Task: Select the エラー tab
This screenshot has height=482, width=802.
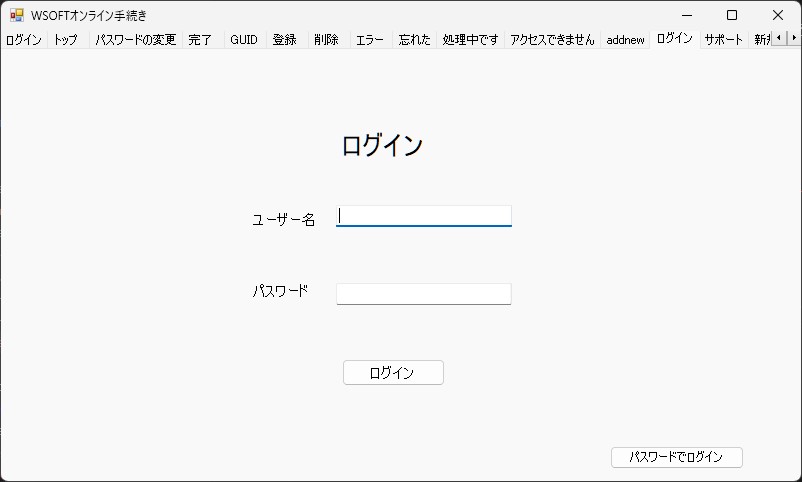Action: point(370,40)
